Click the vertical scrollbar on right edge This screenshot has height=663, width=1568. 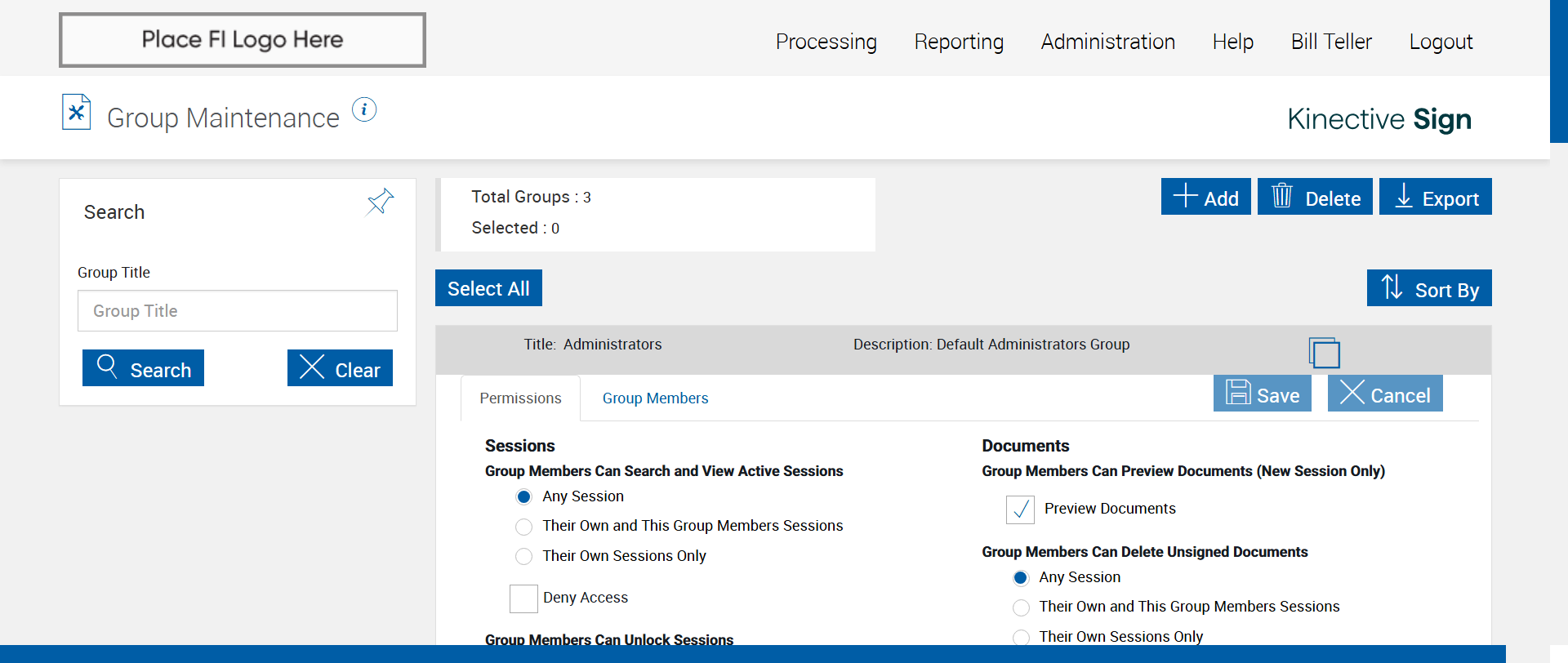click(x=1558, y=72)
